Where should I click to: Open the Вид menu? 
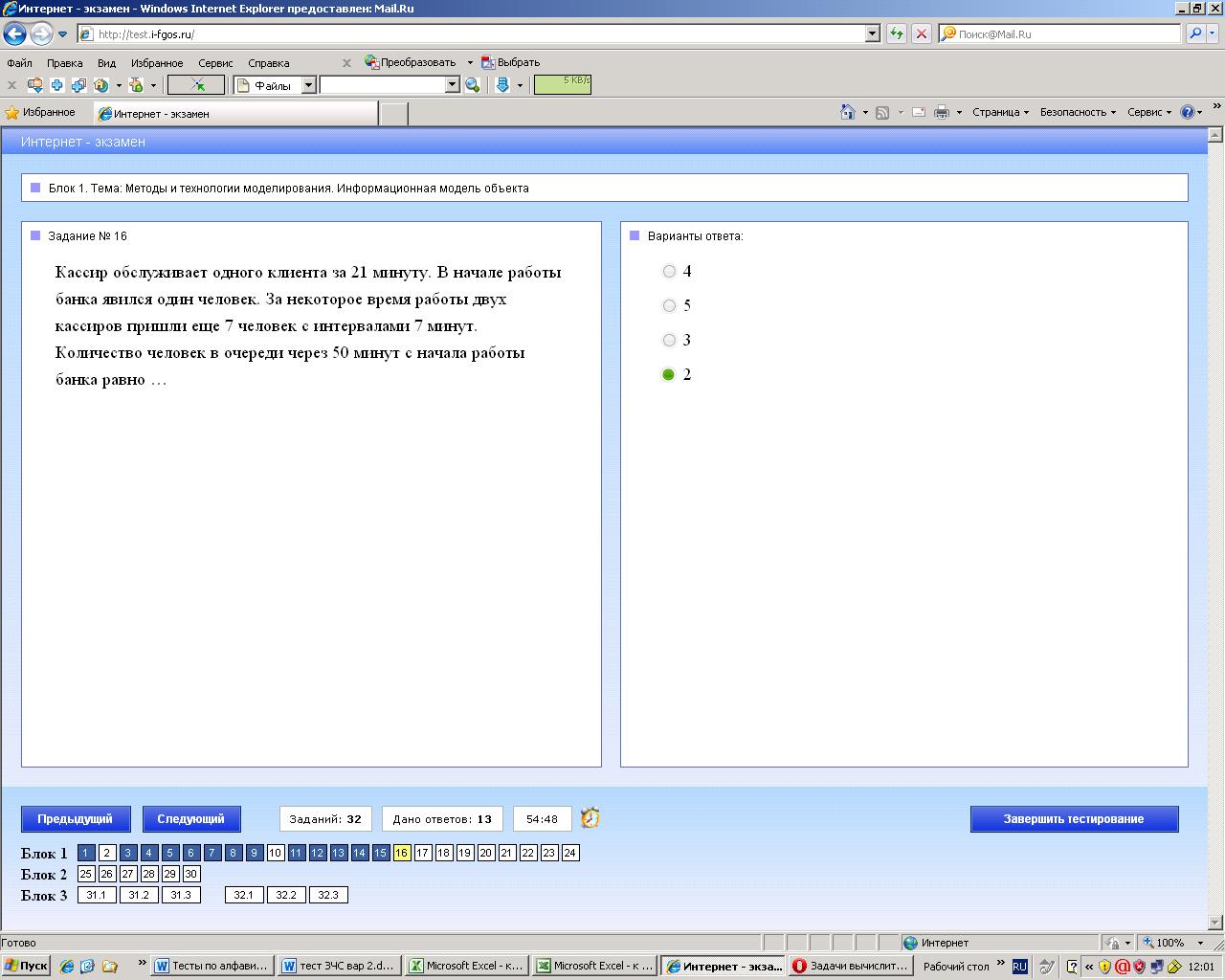point(106,63)
